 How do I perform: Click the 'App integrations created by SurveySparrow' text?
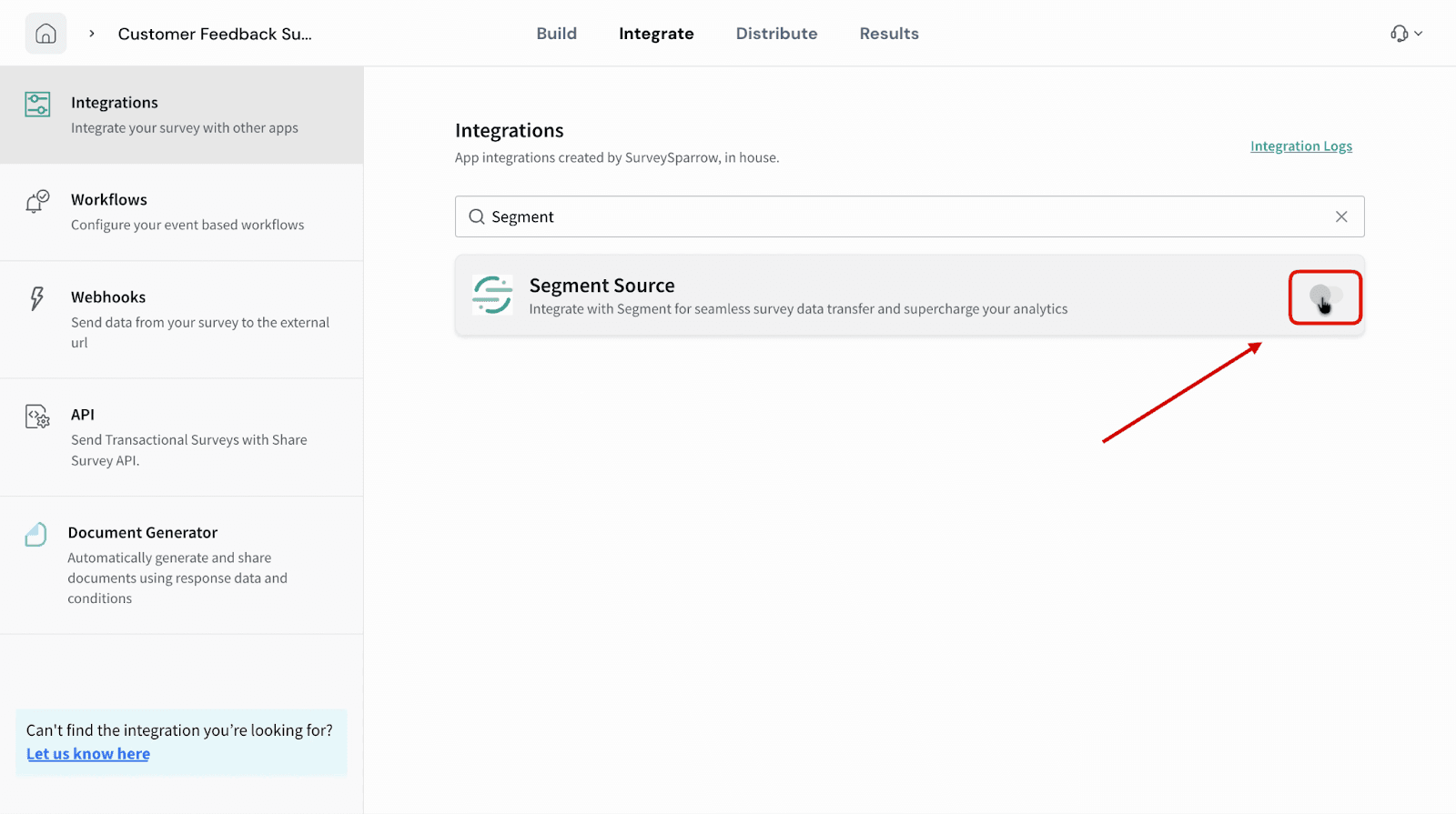point(617,157)
